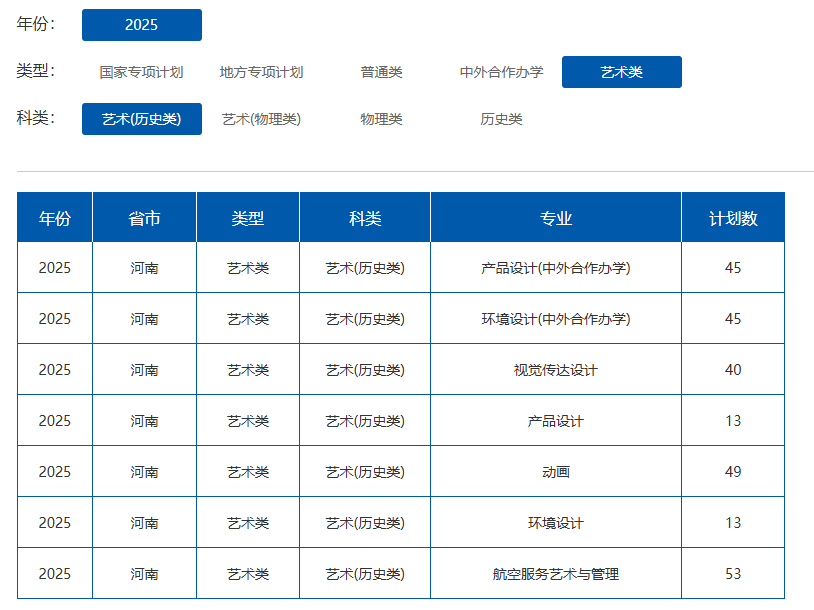The width and height of the screenshot is (814, 610).
Task: Click the 视觉传达设计 major cell
Action: (x=556, y=370)
